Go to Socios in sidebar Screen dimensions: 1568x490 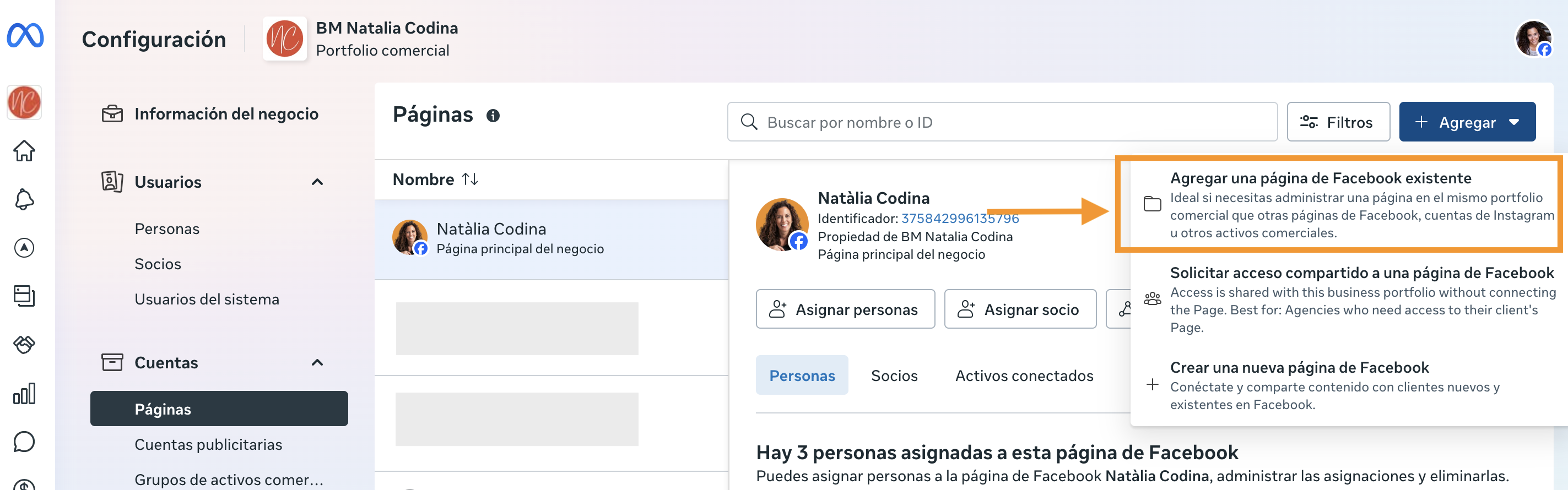coord(158,264)
